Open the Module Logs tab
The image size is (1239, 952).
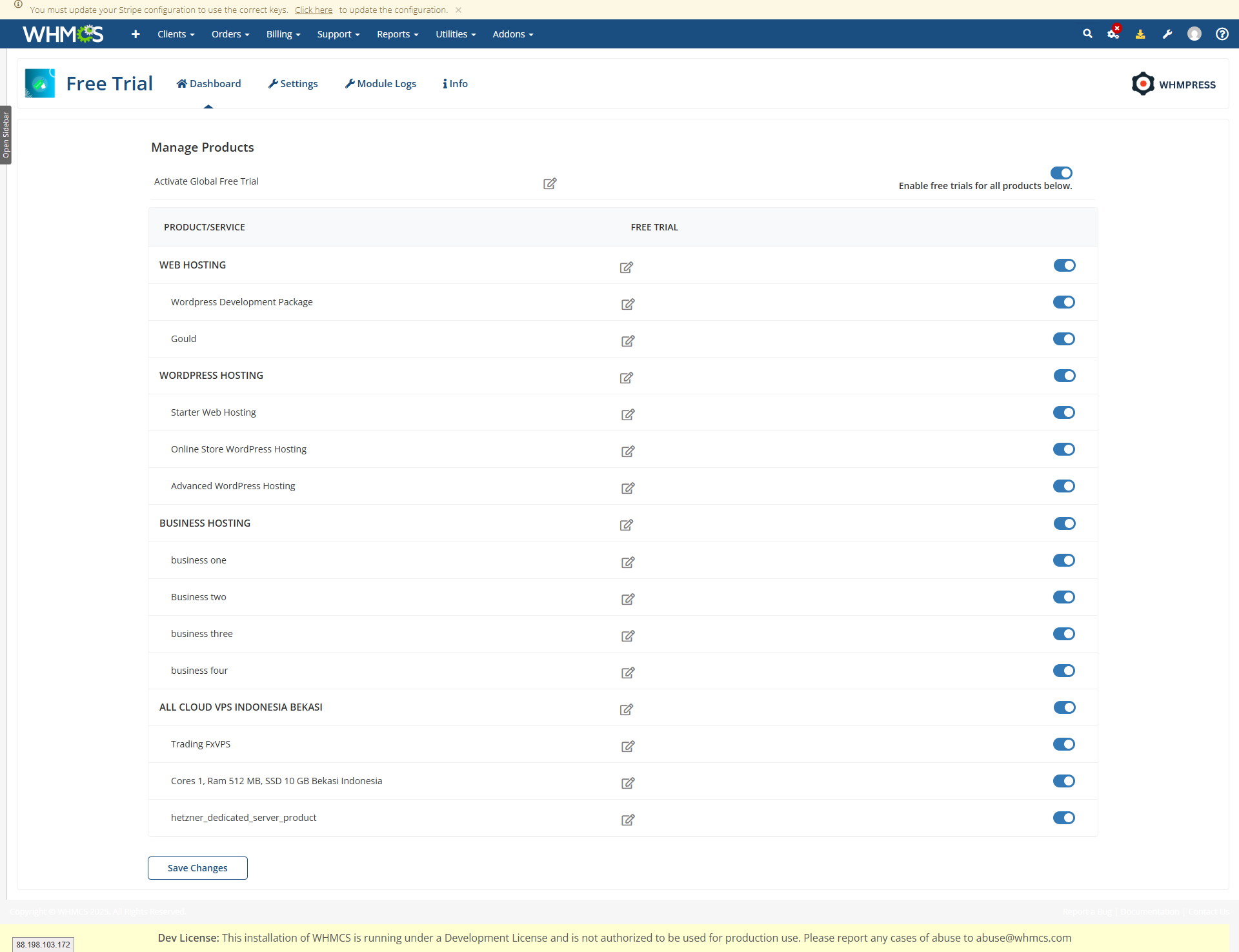[381, 84]
